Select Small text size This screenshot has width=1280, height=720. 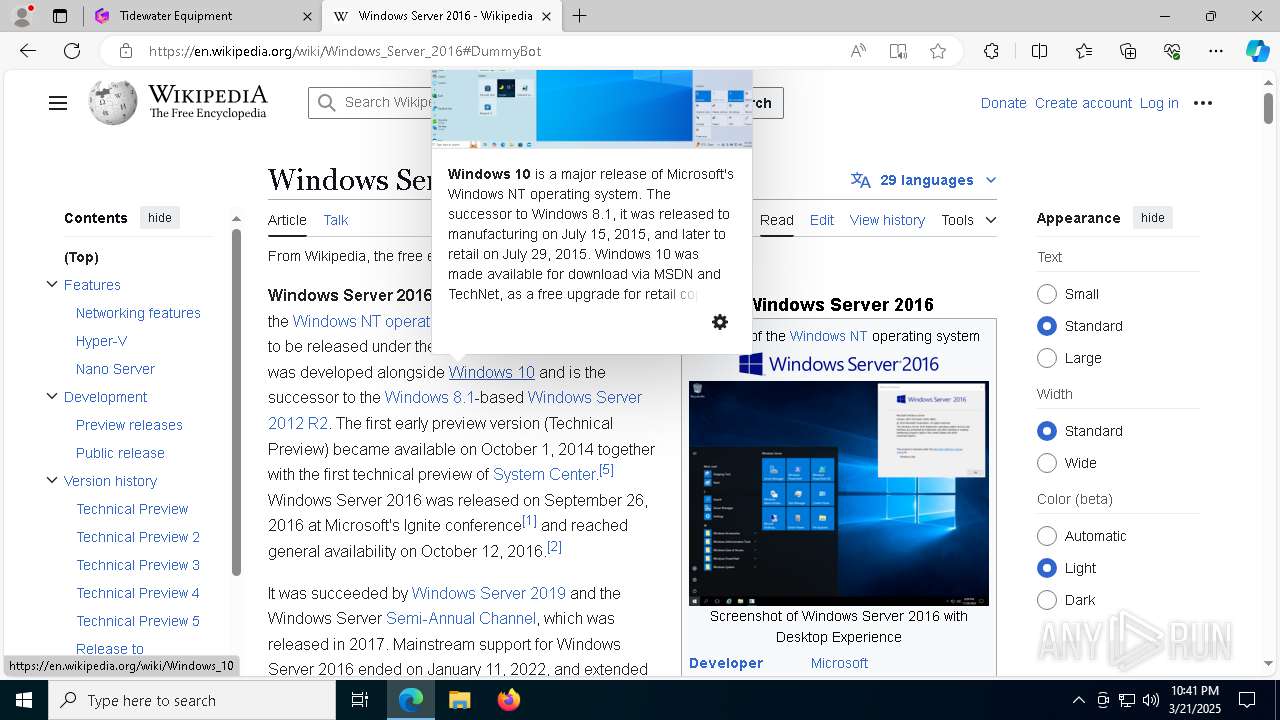(x=1047, y=294)
